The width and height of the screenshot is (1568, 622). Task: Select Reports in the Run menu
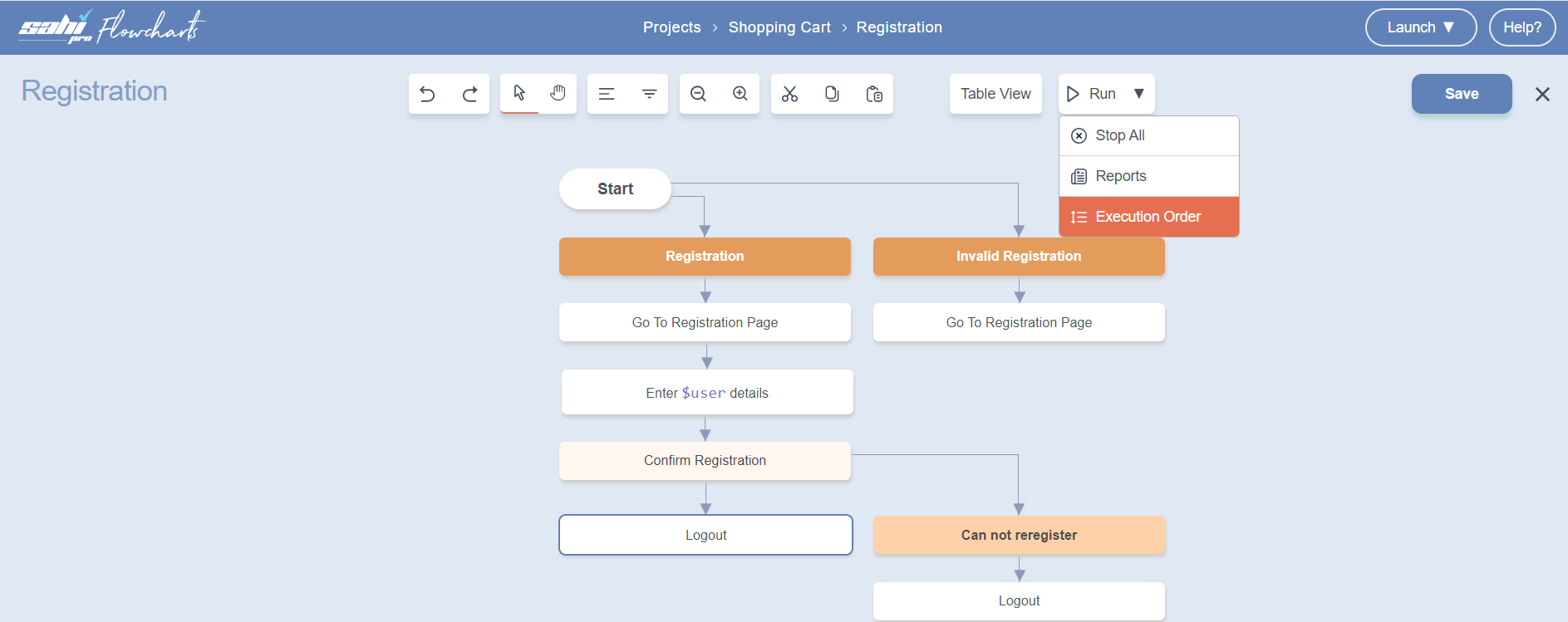point(1121,176)
